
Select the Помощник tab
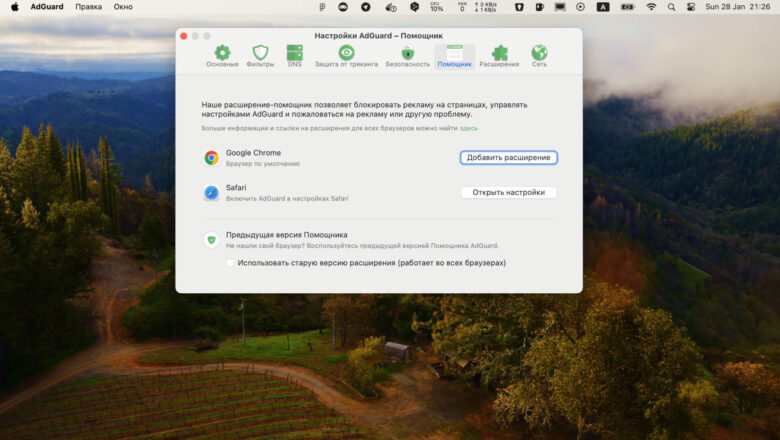(454, 56)
